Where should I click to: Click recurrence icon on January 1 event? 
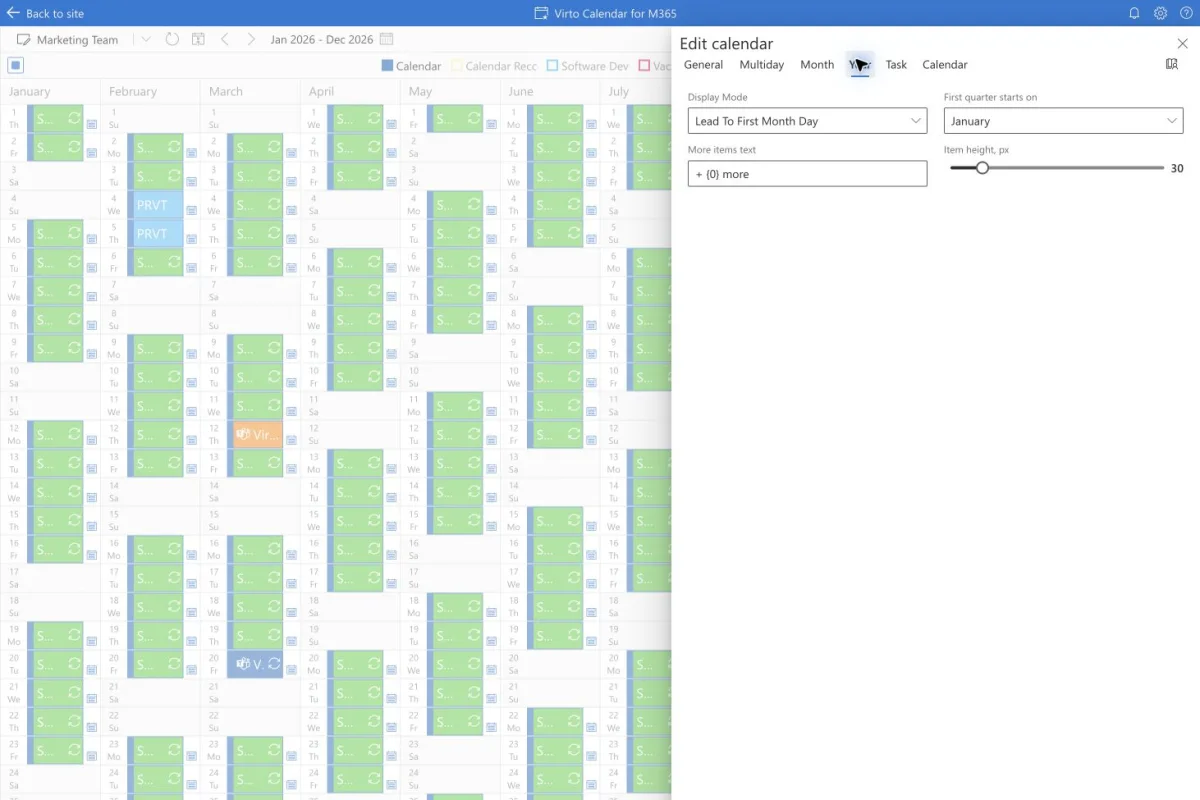[74, 118]
